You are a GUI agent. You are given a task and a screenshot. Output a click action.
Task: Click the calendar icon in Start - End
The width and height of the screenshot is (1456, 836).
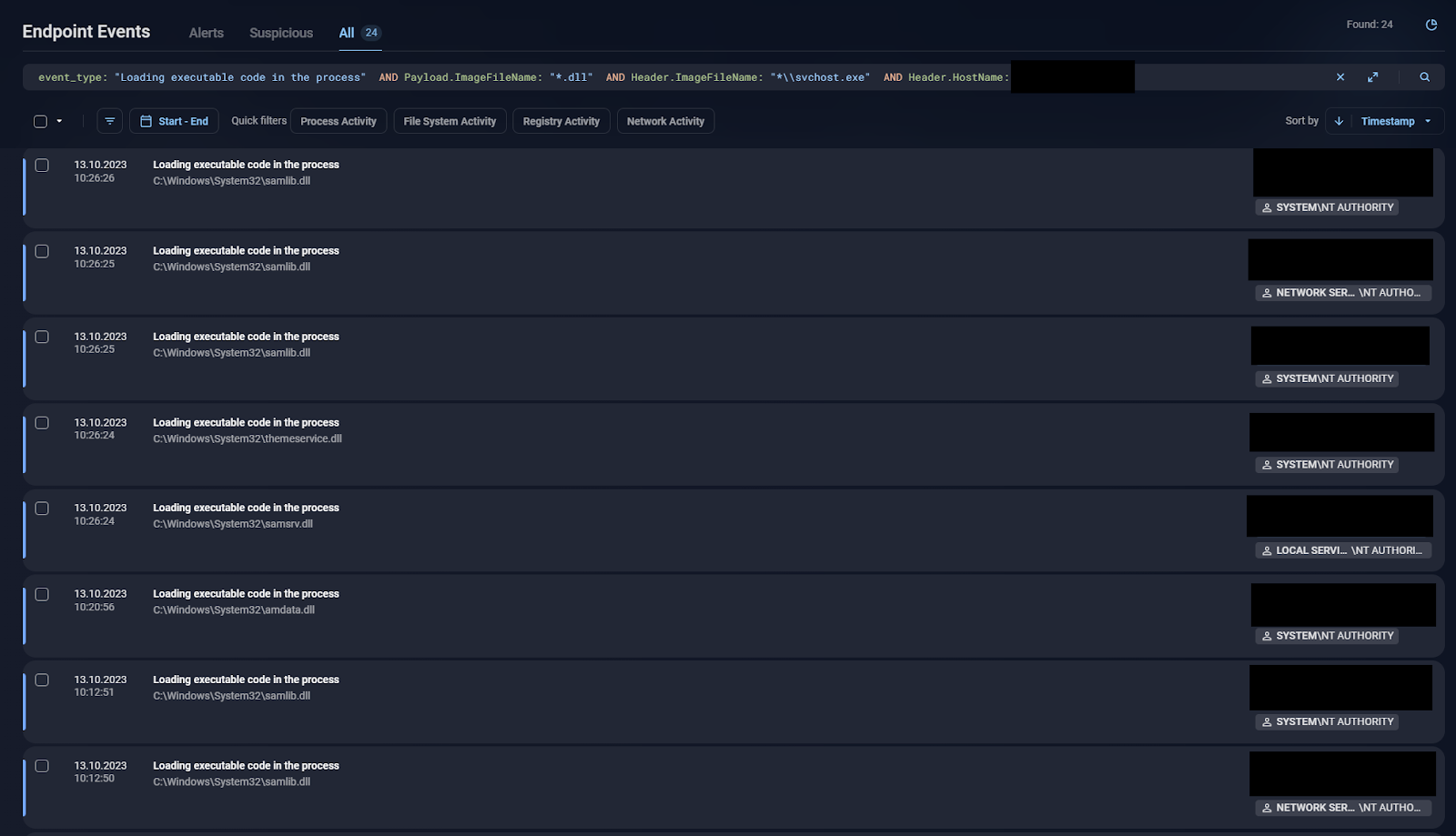point(146,121)
